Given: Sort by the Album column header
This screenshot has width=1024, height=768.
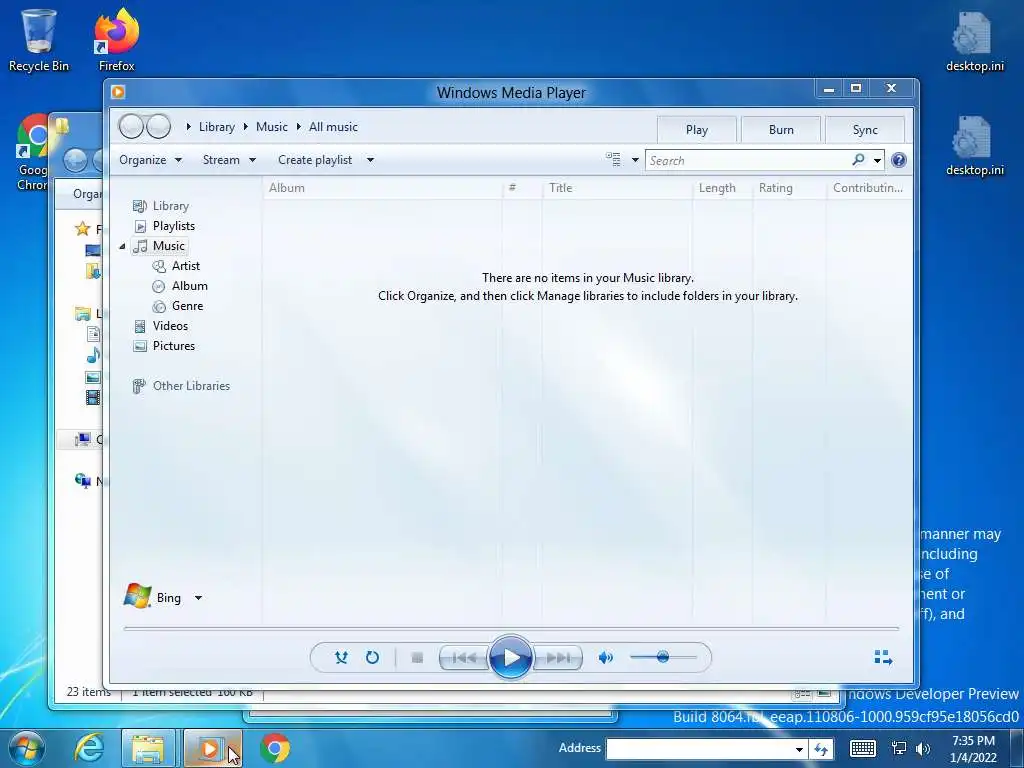Looking at the screenshot, I should pos(383,188).
